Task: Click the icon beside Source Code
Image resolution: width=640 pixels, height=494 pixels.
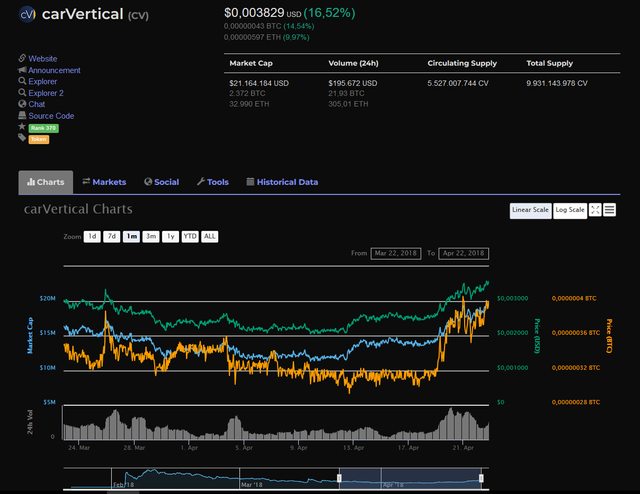Action: tap(22, 115)
